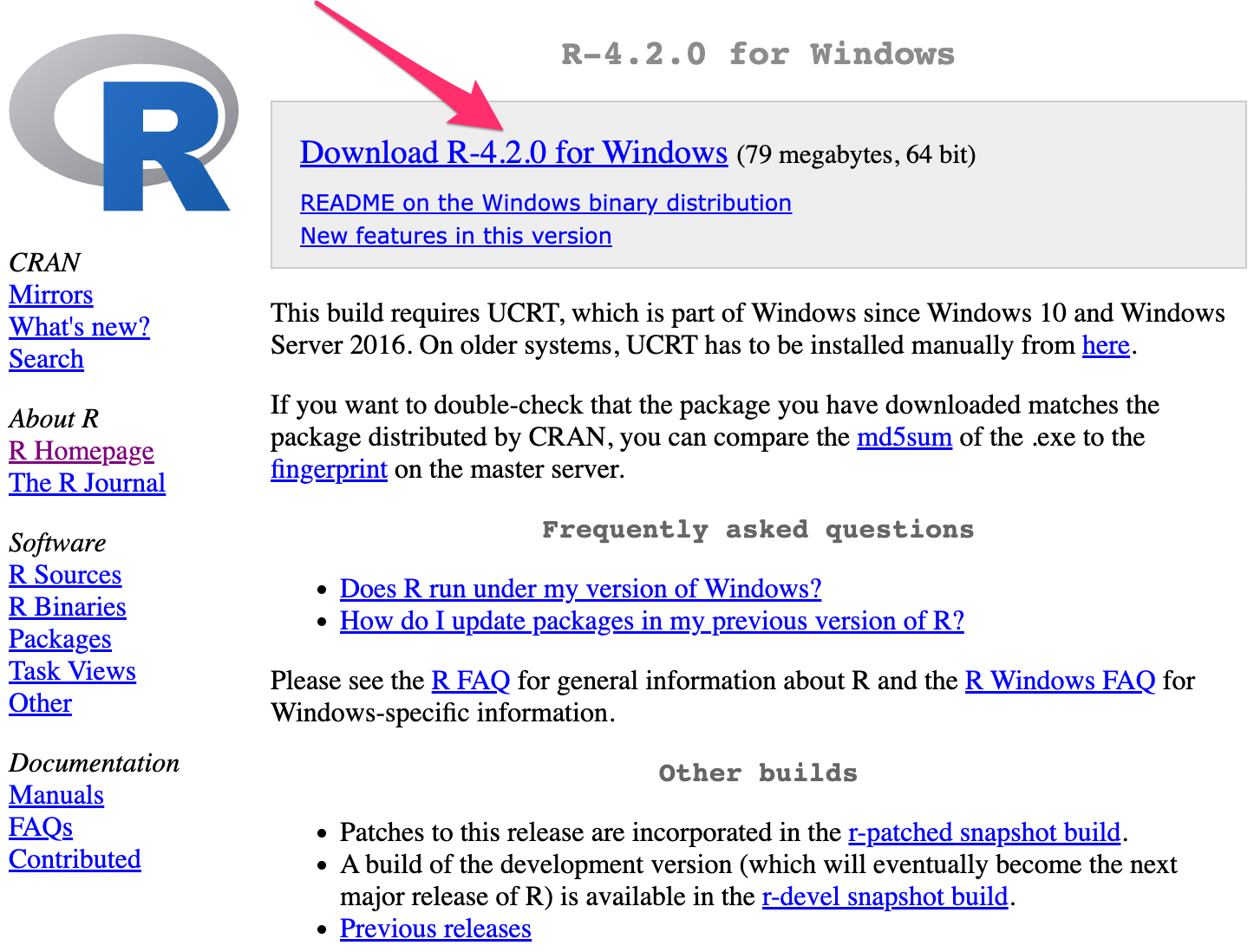View Previous releases
The height and width of the screenshot is (952, 1254).
coord(435,929)
